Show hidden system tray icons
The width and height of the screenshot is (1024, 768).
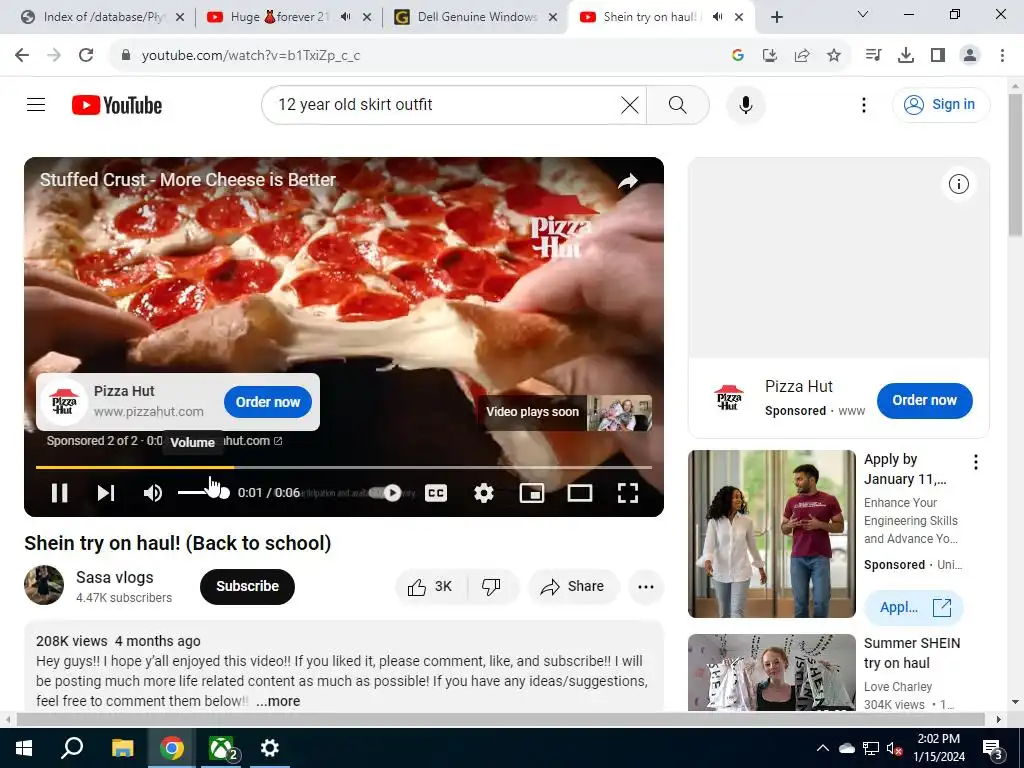pos(823,748)
